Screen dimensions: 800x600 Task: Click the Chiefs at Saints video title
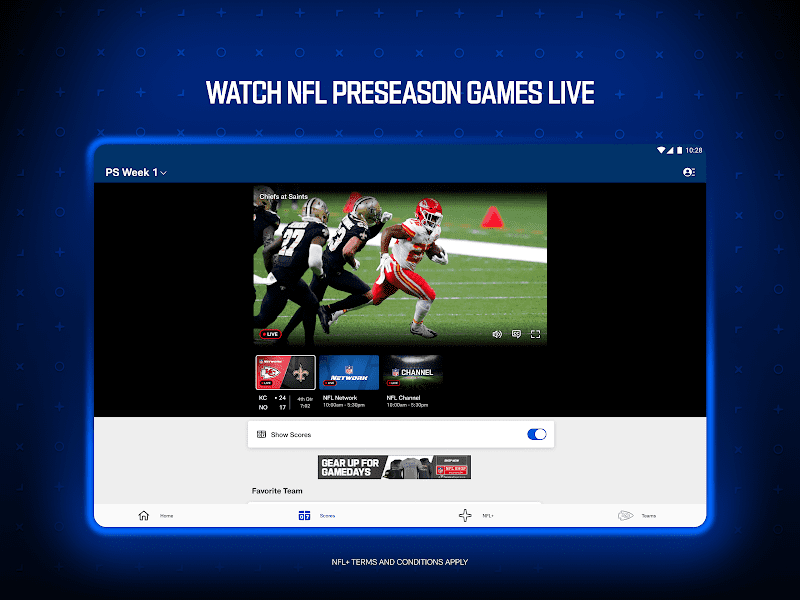283,196
